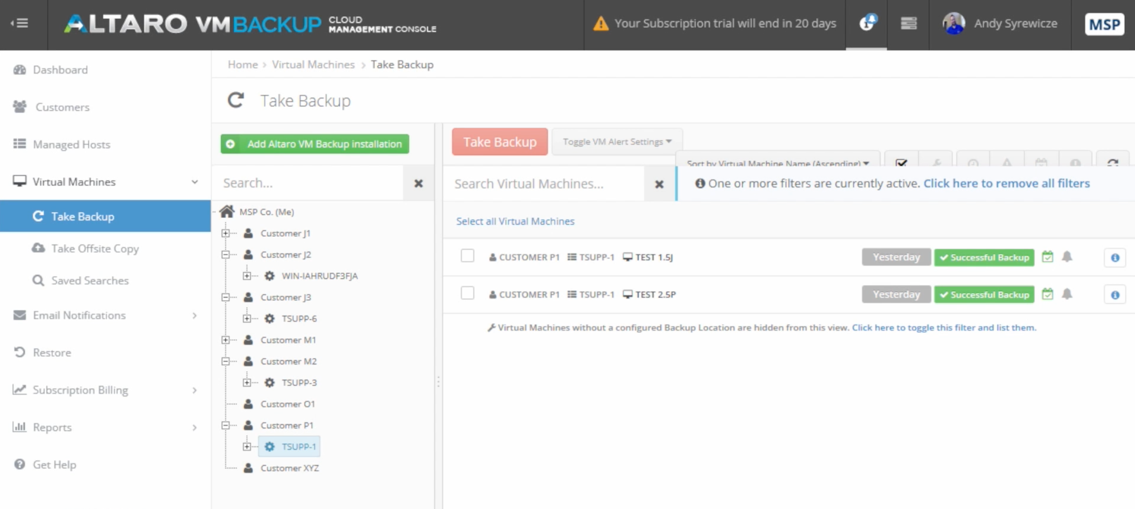
Task: Go to Home breadcrumb link
Action: click(x=242, y=64)
